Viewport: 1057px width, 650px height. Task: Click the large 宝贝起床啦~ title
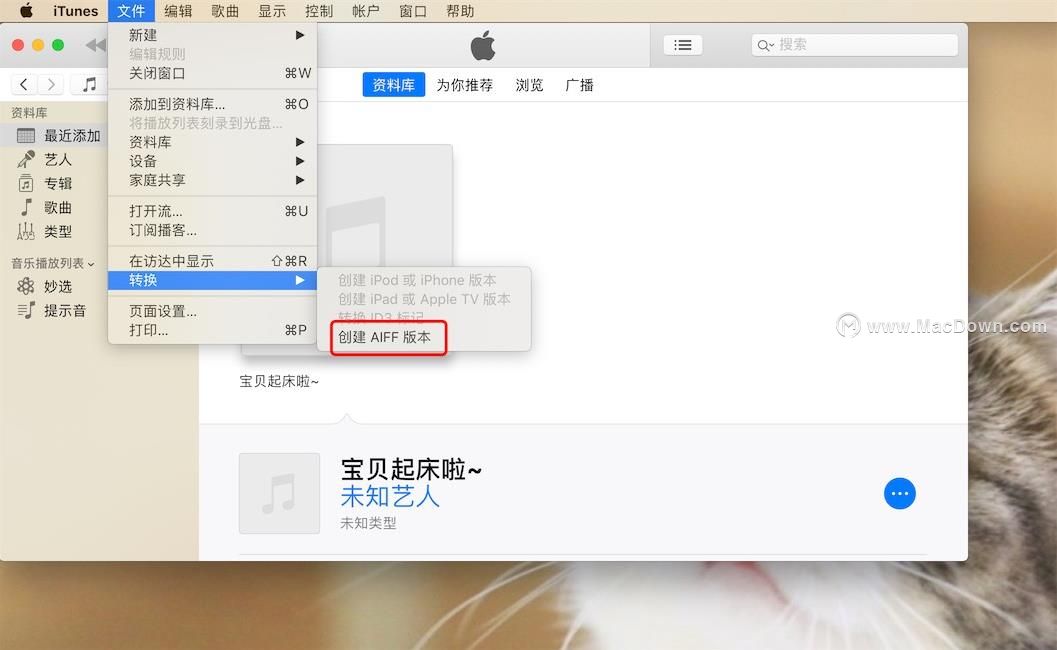pyautogui.click(x=411, y=469)
